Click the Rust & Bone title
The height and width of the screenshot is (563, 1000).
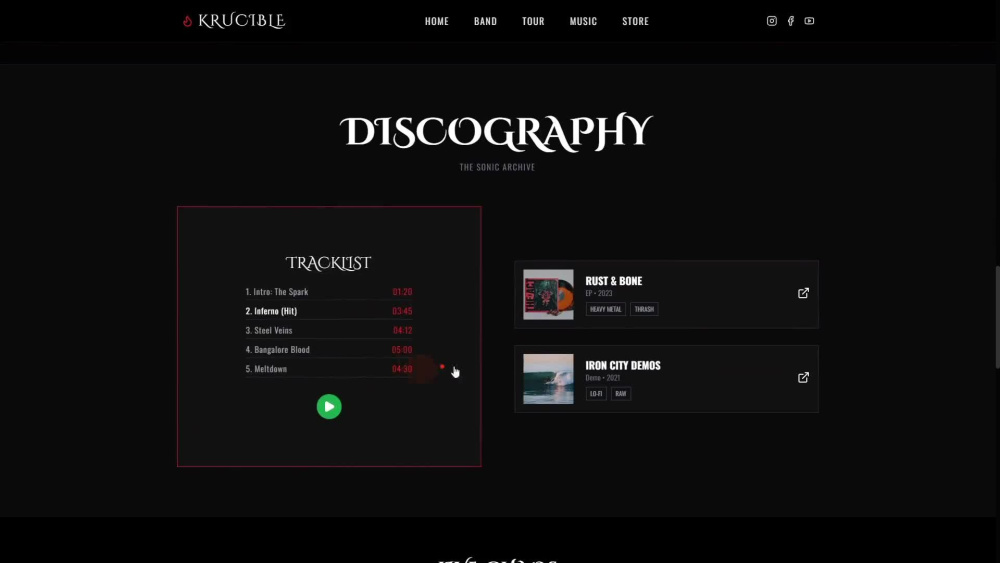coord(614,281)
